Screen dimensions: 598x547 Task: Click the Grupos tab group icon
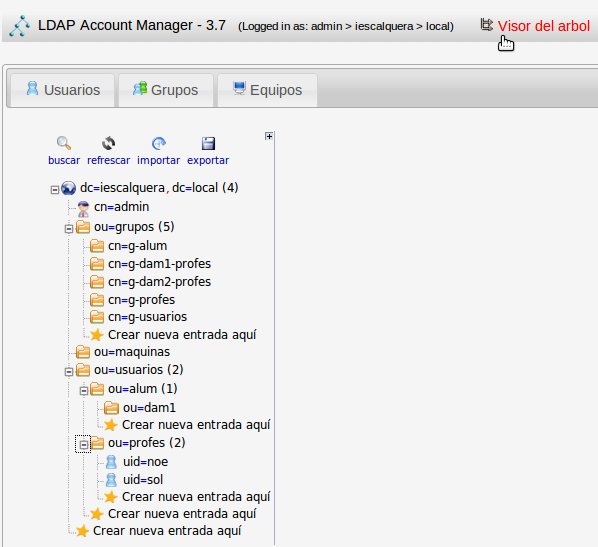coord(140,88)
